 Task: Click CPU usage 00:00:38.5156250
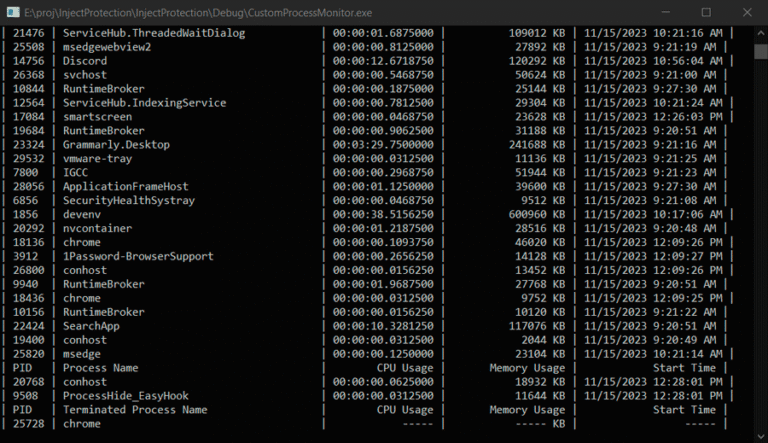tap(383, 215)
